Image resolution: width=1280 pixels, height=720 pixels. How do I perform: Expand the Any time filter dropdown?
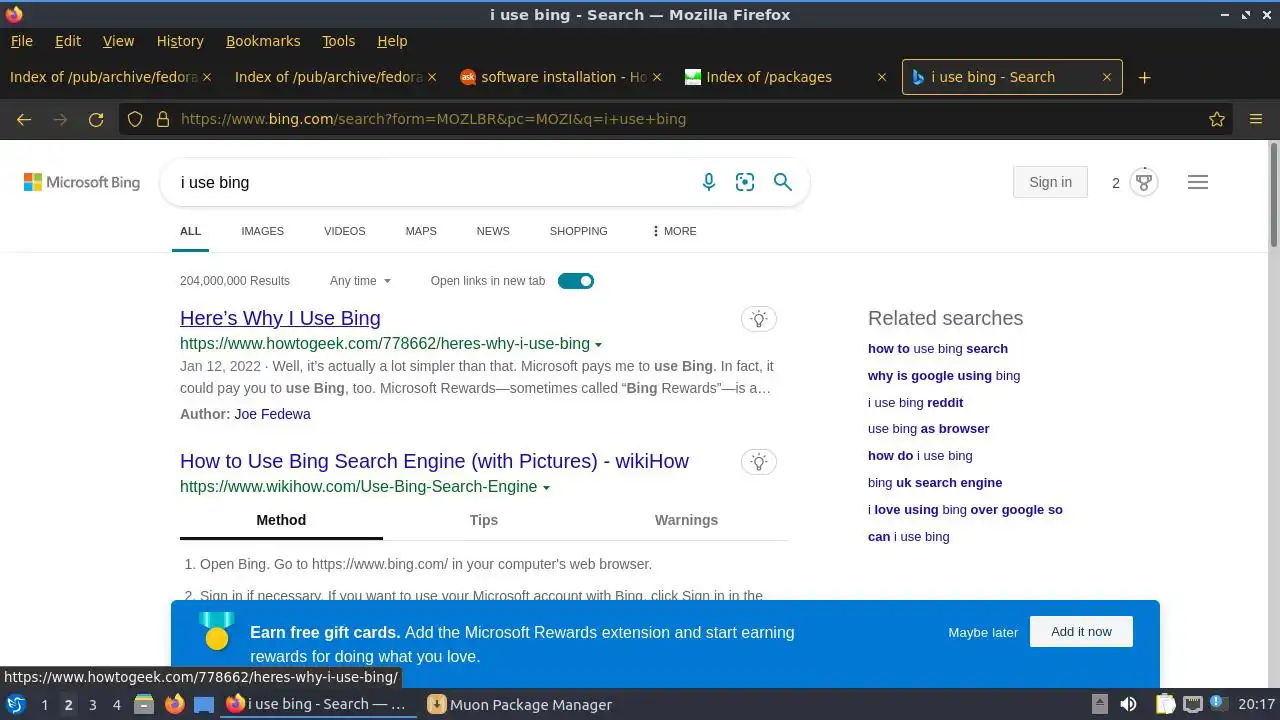360,281
